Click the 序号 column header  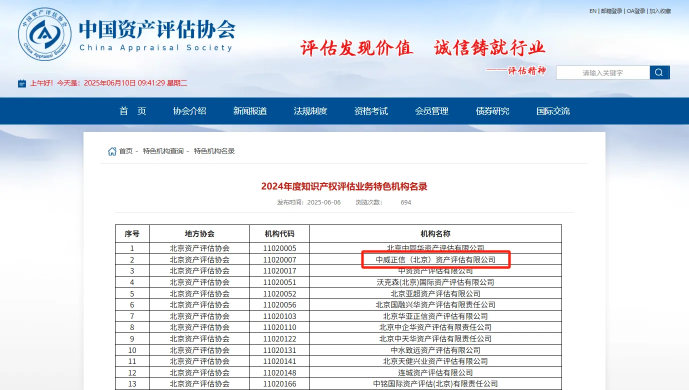[x=132, y=234]
